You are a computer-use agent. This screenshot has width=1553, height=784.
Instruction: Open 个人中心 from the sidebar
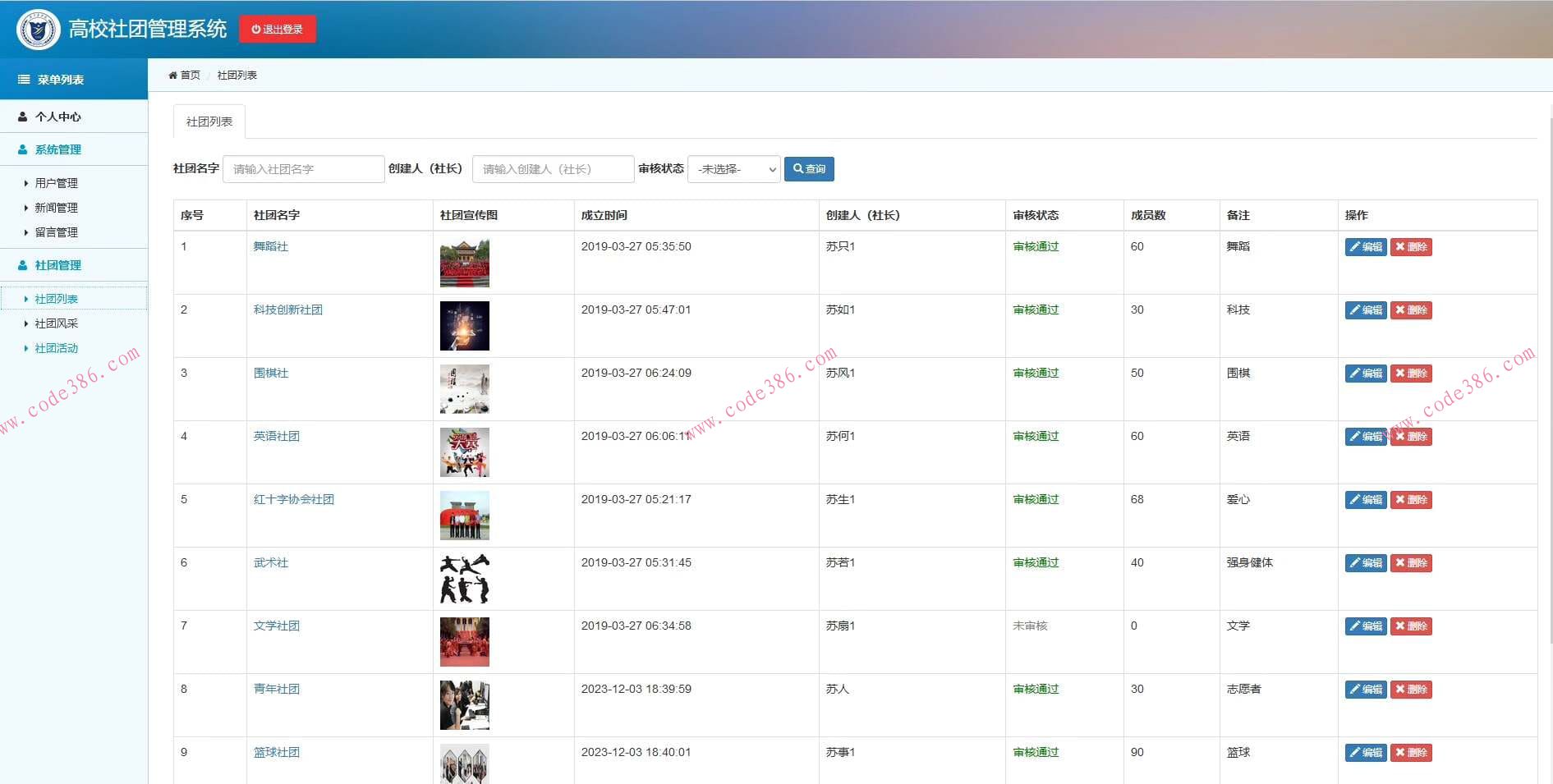click(x=57, y=117)
